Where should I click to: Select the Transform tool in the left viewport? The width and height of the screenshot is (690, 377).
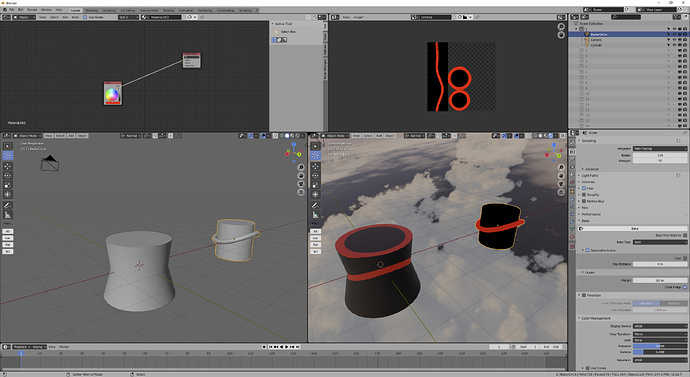click(7, 194)
